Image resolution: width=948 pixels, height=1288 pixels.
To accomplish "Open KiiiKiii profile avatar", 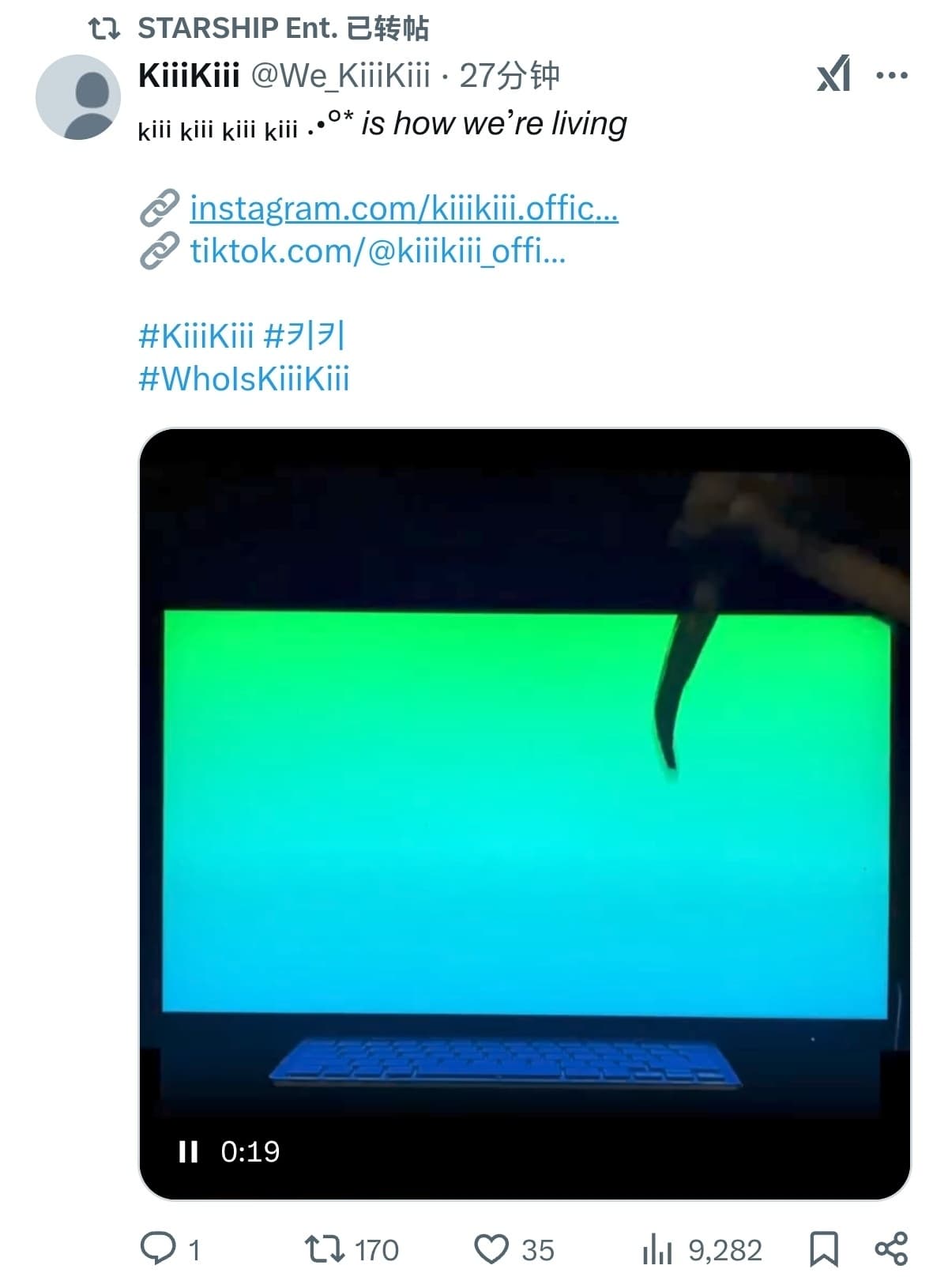I will tap(78, 97).
